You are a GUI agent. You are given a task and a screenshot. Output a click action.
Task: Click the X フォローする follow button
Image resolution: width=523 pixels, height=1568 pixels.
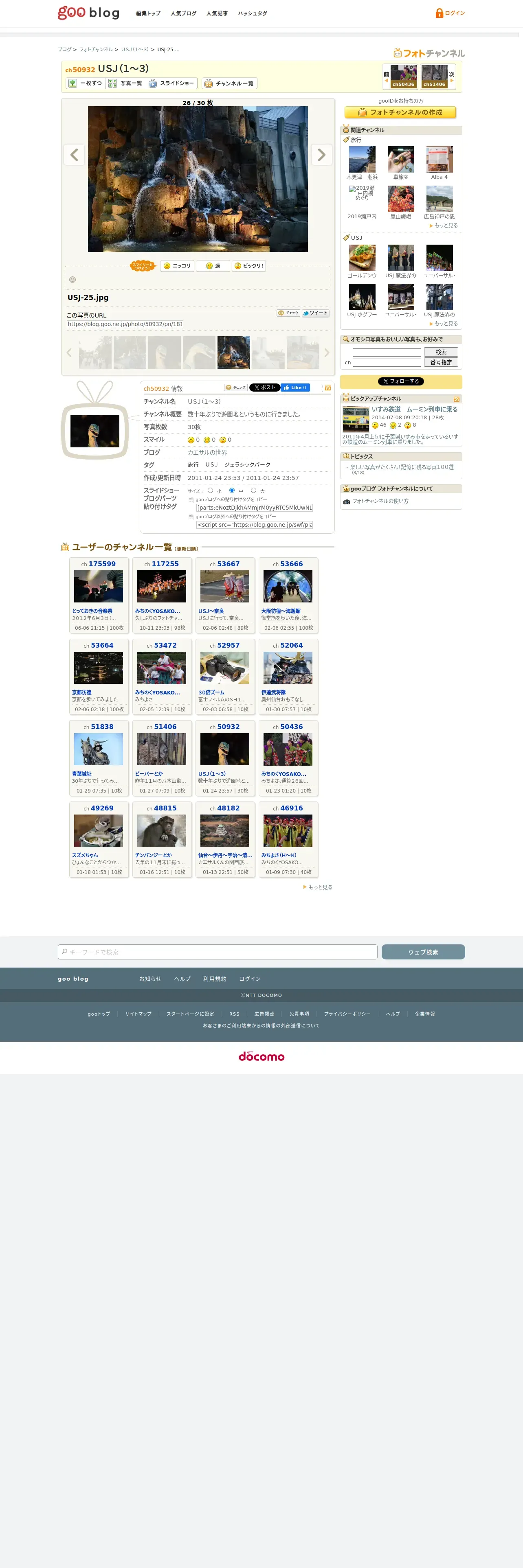401,382
